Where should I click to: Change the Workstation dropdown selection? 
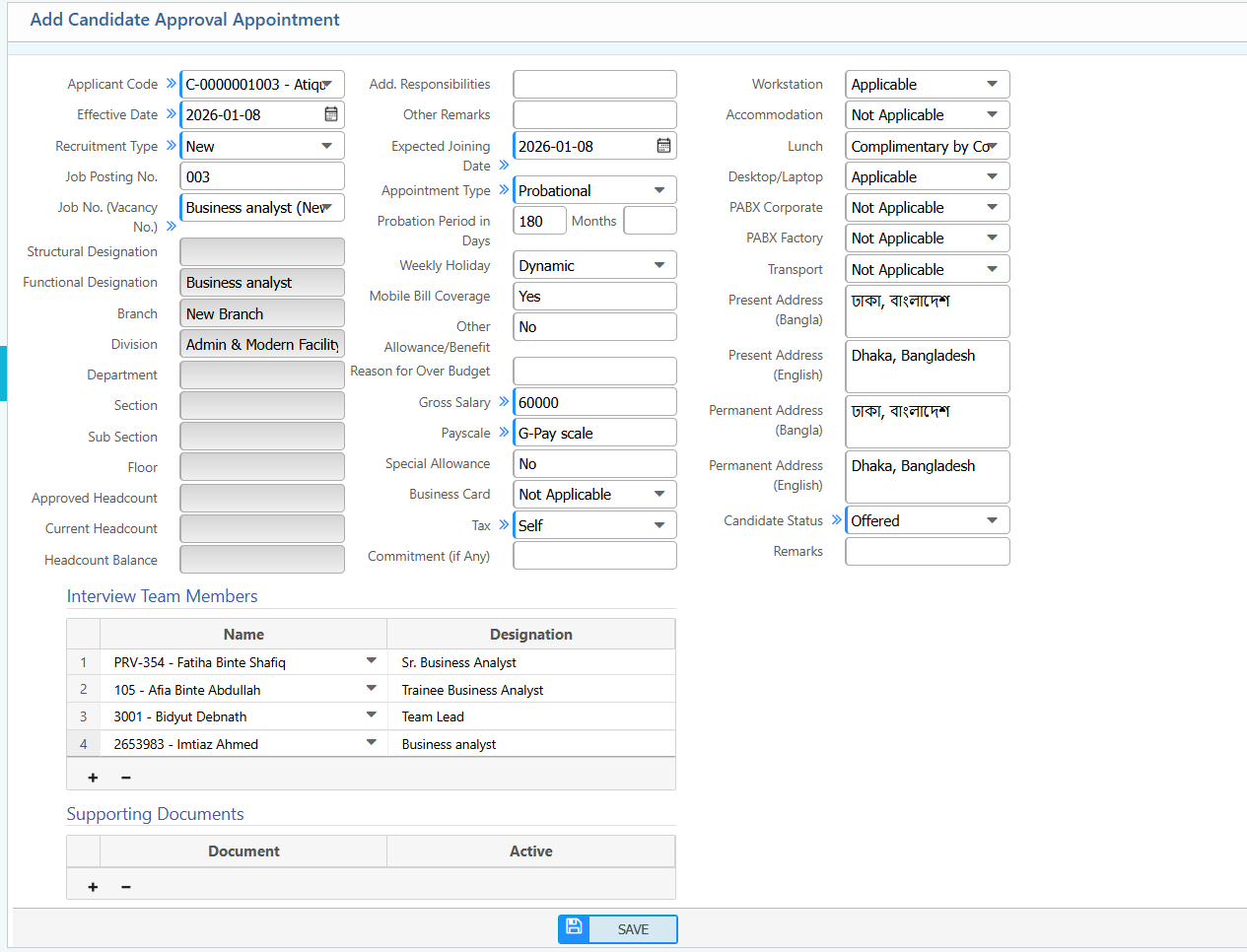tap(992, 84)
